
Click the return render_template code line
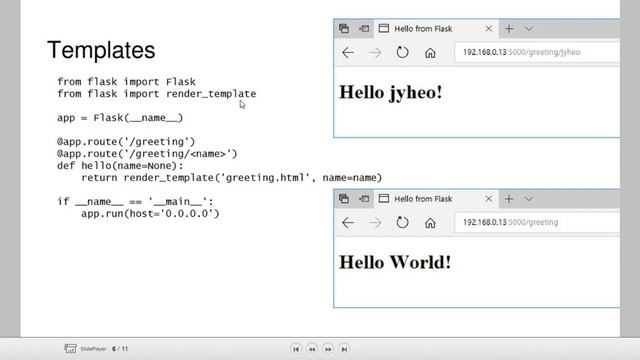(231, 178)
